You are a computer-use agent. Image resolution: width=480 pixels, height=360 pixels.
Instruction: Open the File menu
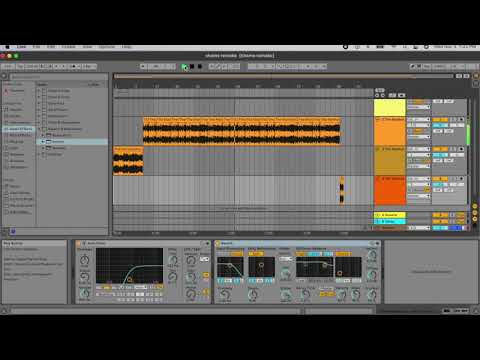(36, 47)
